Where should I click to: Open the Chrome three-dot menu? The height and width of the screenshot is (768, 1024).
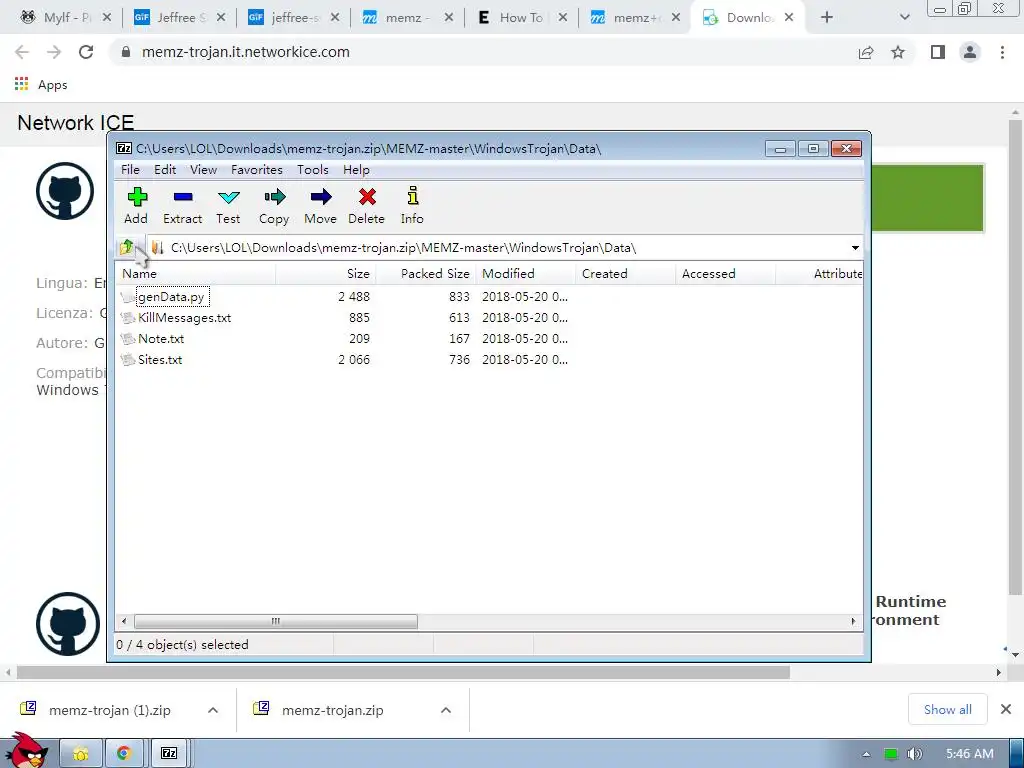point(1002,52)
